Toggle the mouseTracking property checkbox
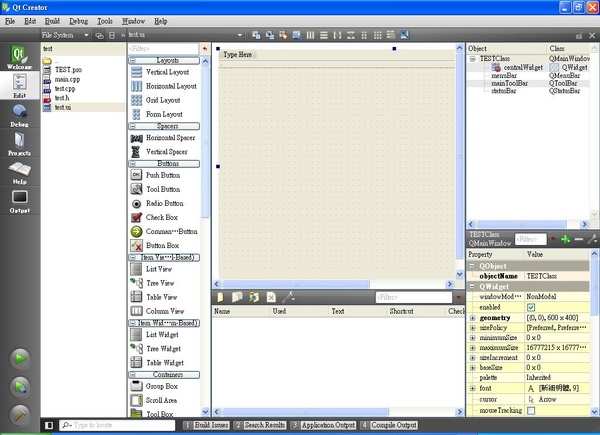Screen dimensions: 600x435 tap(531, 411)
